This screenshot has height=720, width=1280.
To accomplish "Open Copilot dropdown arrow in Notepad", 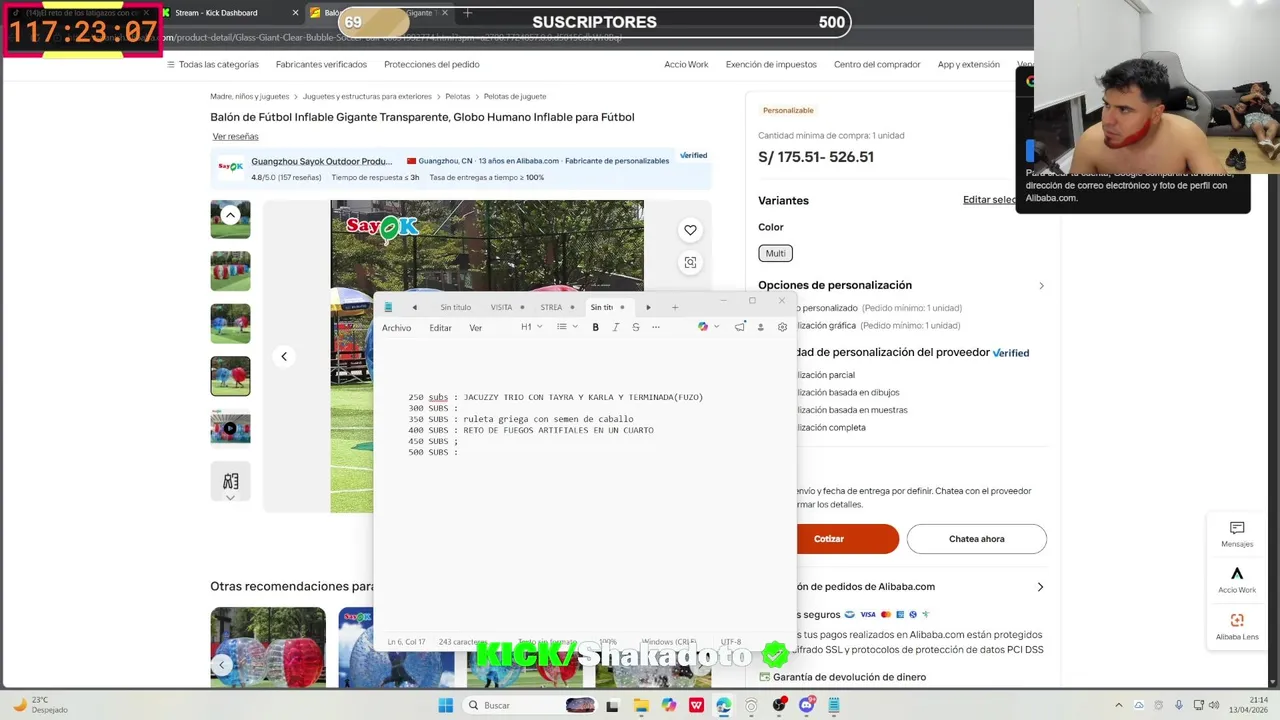I will point(716,327).
